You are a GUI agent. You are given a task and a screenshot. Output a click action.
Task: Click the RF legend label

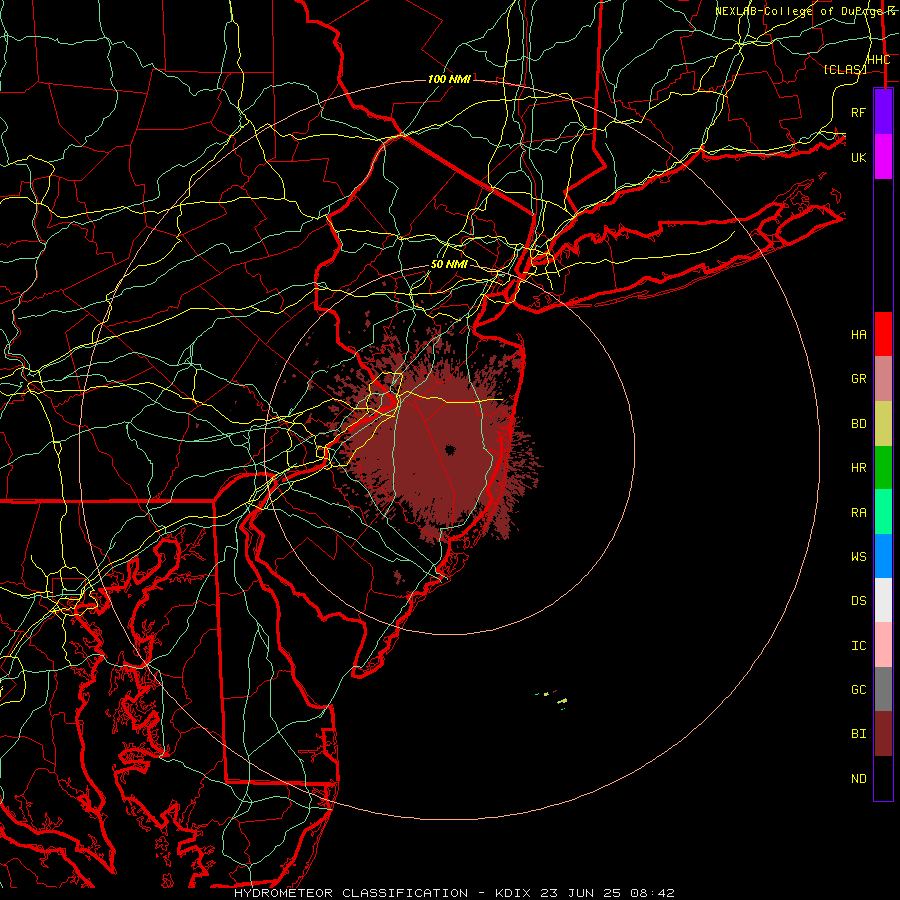click(859, 112)
